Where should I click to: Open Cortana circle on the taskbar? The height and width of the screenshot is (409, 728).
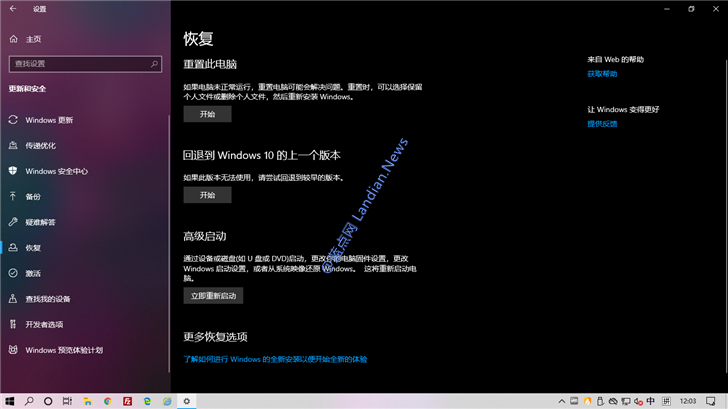pyautogui.click(x=48, y=401)
